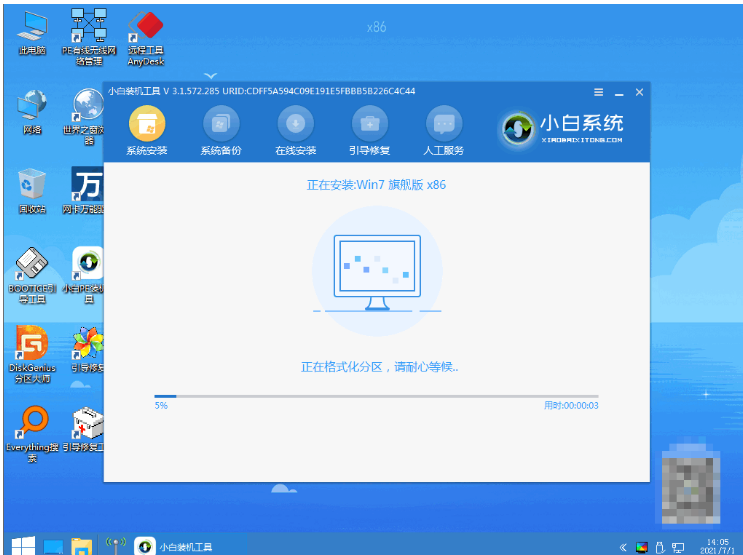Expand hidden system tray icons
This screenshot has width=743, height=555.
click(x=624, y=547)
